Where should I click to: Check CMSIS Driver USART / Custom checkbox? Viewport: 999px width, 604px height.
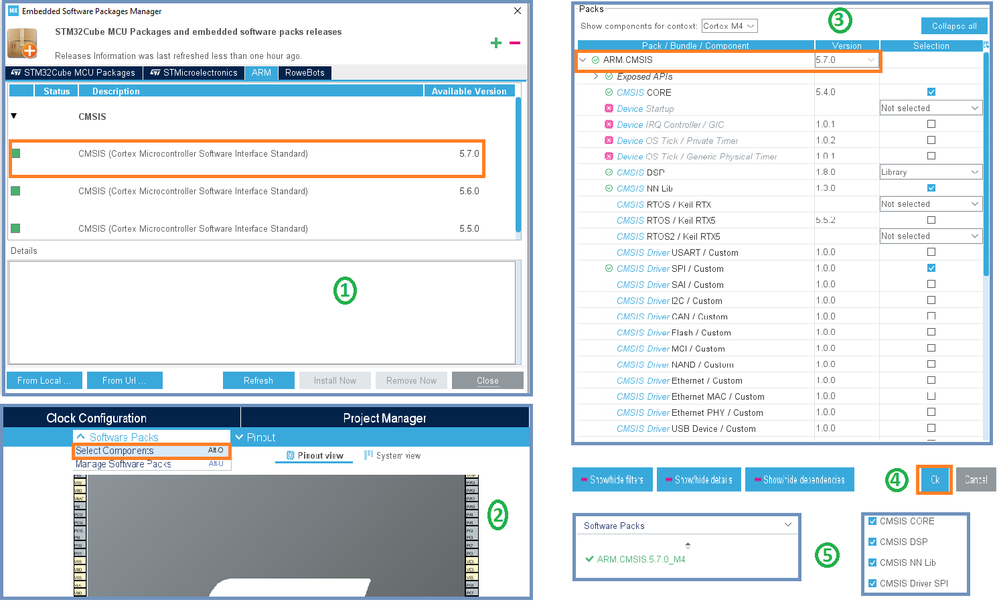tap(931, 252)
